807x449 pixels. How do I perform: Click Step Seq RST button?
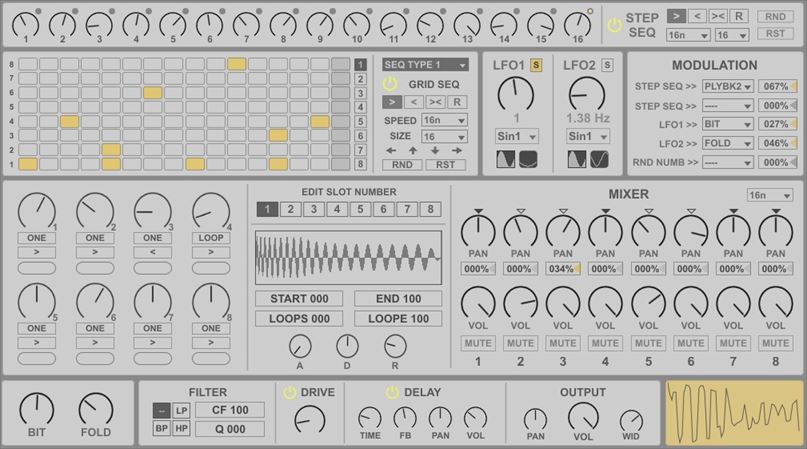pyautogui.click(x=774, y=34)
